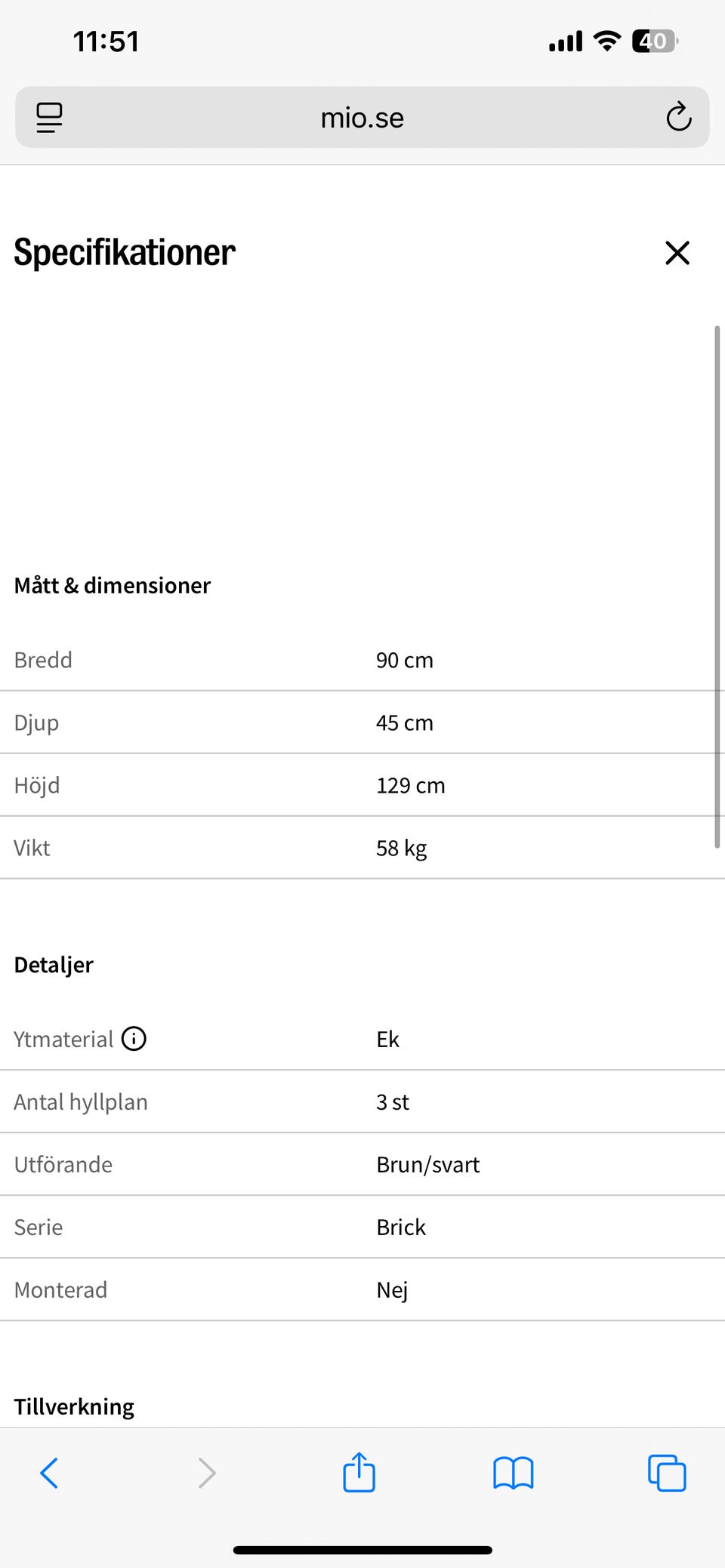Reload the mio.se page
Viewport: 725px width, 1568px height.
click(678, 117)
